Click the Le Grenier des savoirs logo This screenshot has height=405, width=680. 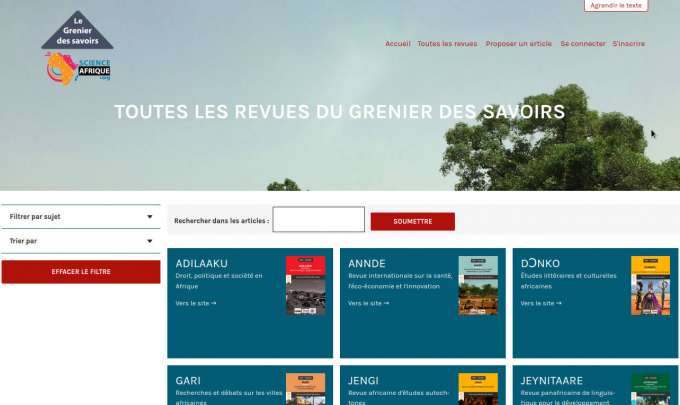[77, 30]
